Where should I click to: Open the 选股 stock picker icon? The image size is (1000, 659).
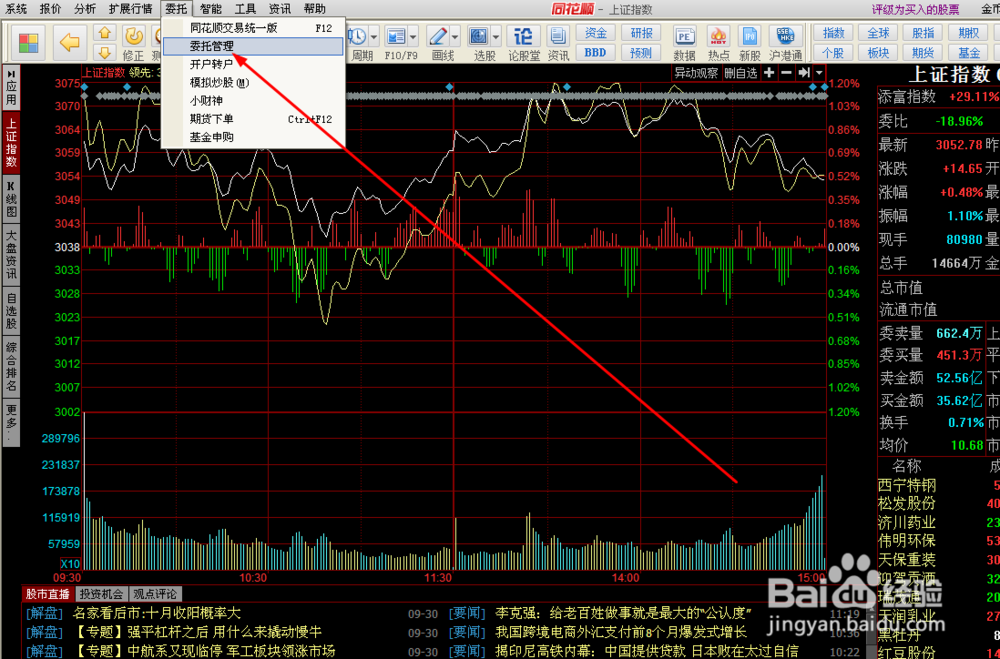coord(478,36)
